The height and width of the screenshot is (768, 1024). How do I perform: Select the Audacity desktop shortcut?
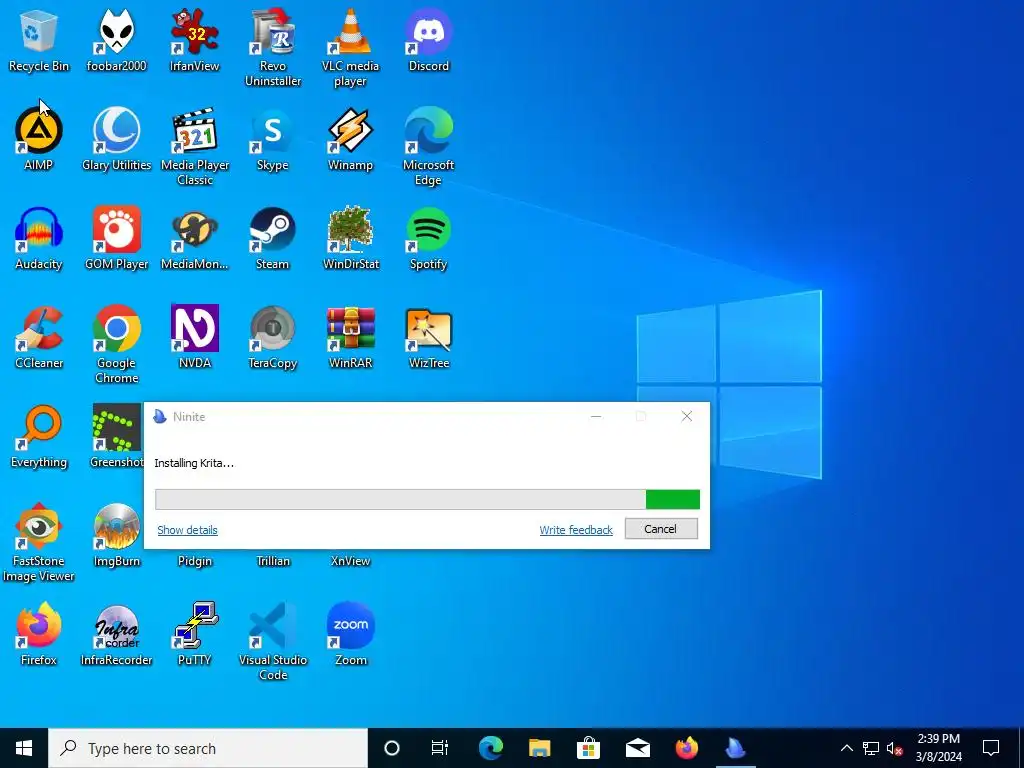coord(39,238)
